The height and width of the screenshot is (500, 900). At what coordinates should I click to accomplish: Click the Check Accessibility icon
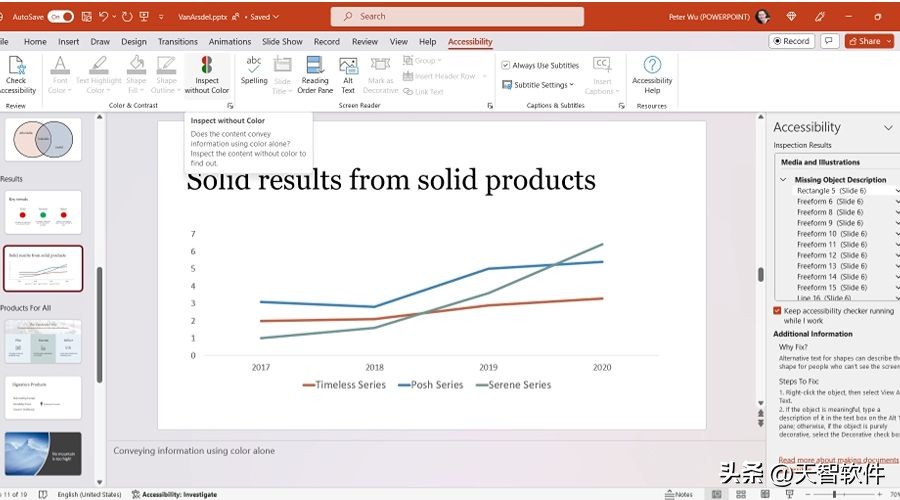pyautogui.click(x=17, y=75)
